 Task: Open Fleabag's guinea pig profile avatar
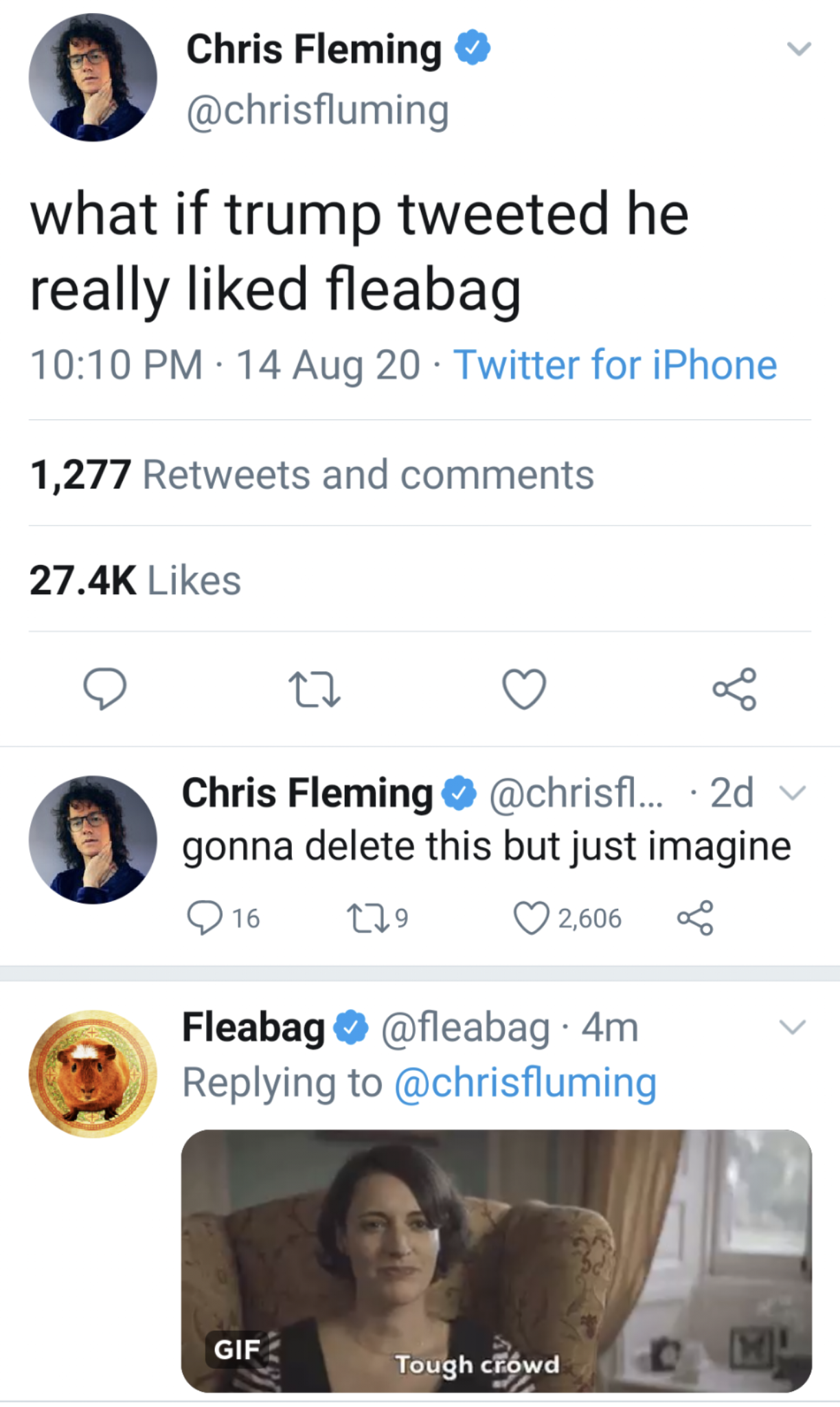[x=93, y=1073]
